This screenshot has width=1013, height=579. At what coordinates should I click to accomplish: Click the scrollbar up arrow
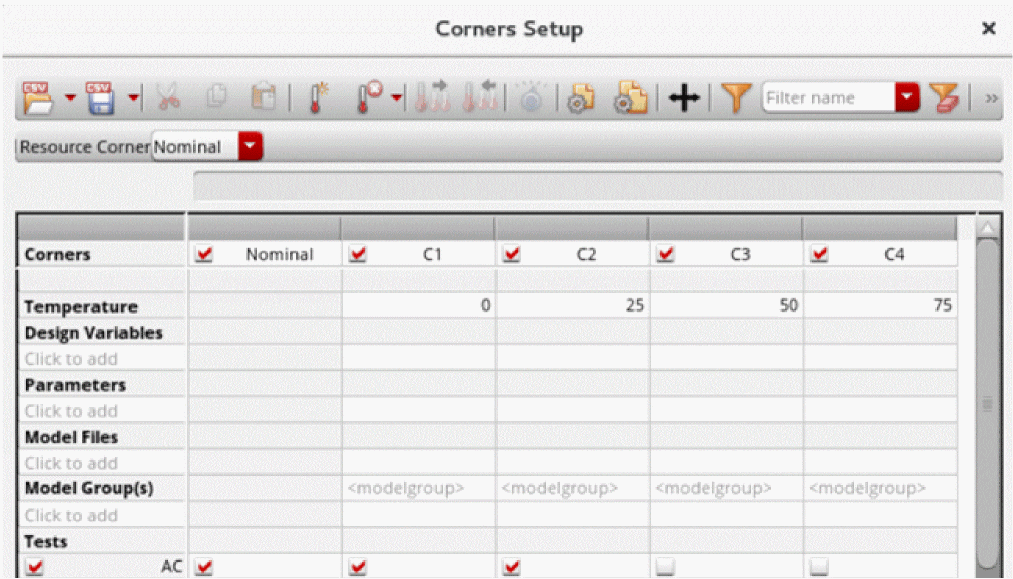pos(987,227)
